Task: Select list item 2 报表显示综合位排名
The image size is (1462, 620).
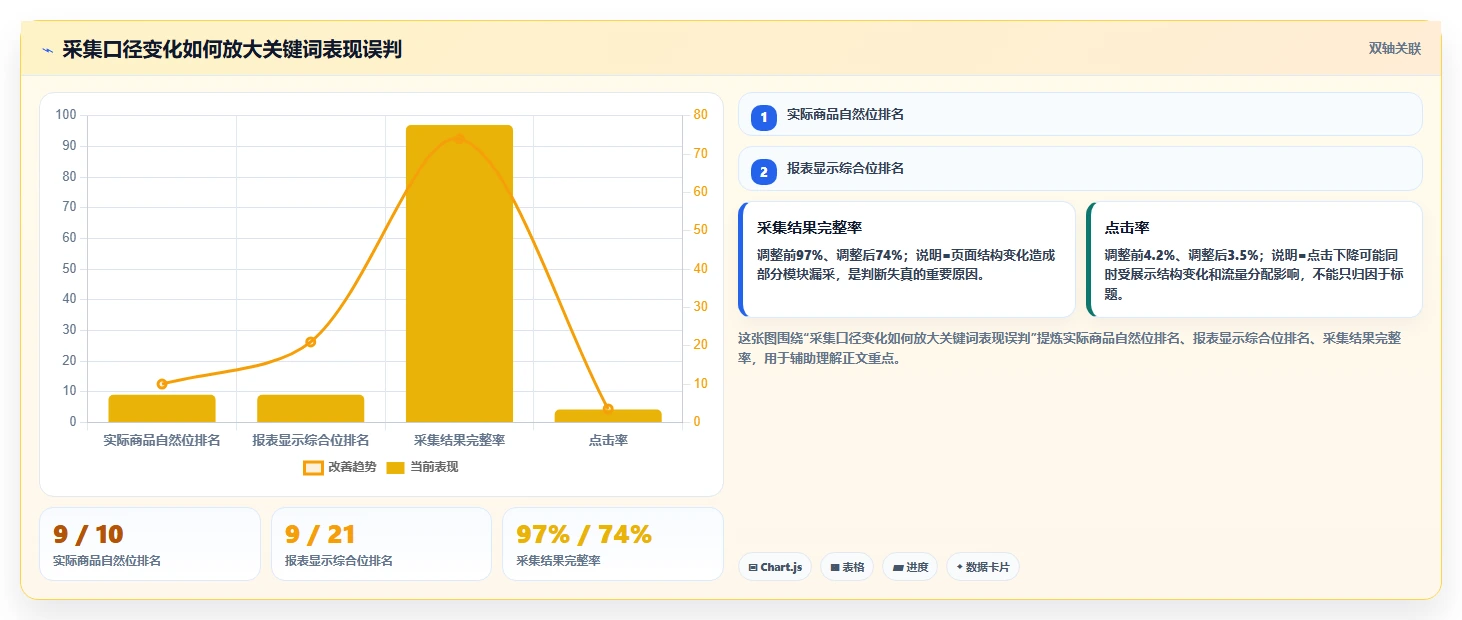Action: click(1080, 168)
